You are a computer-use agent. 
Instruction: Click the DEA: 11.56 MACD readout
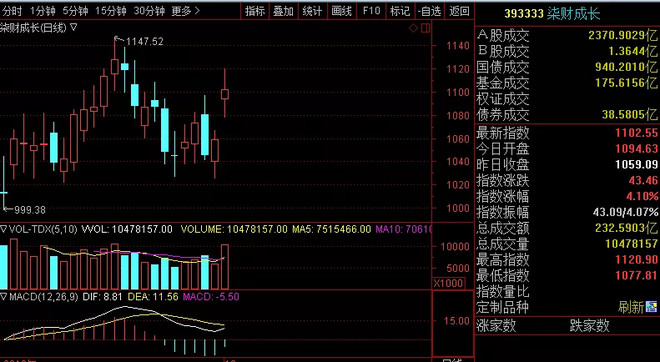[153, 297]
